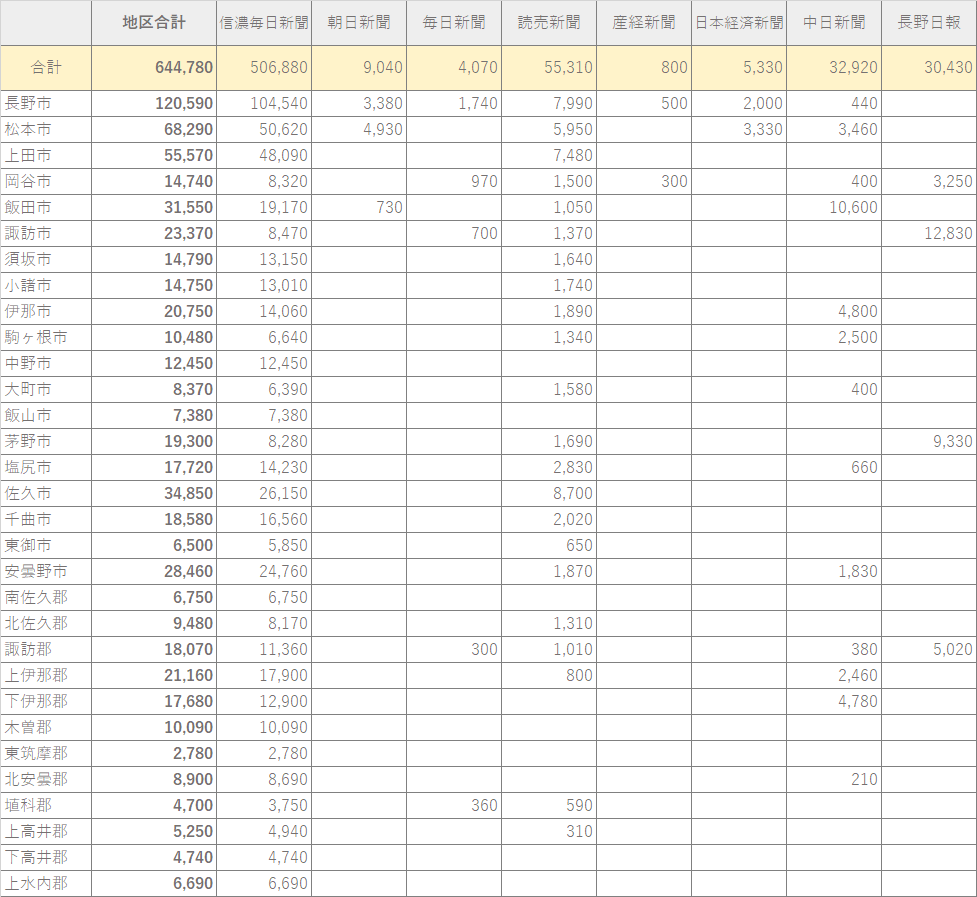This screenshot has width=977, height=897.
Task: Select 安曇野市 信濃毎日新聞 cell 24,760
Action: pyautogui.click(x=264, y=571)
